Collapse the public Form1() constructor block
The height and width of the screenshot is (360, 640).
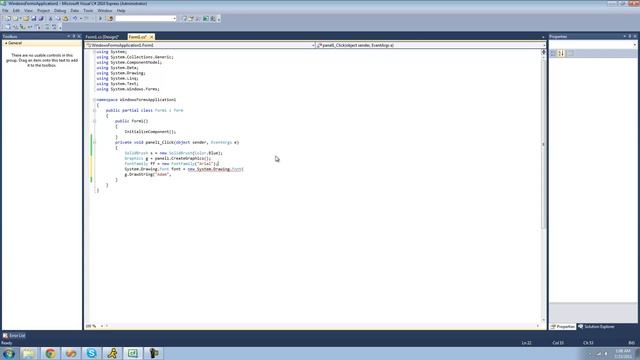(94, 121)
